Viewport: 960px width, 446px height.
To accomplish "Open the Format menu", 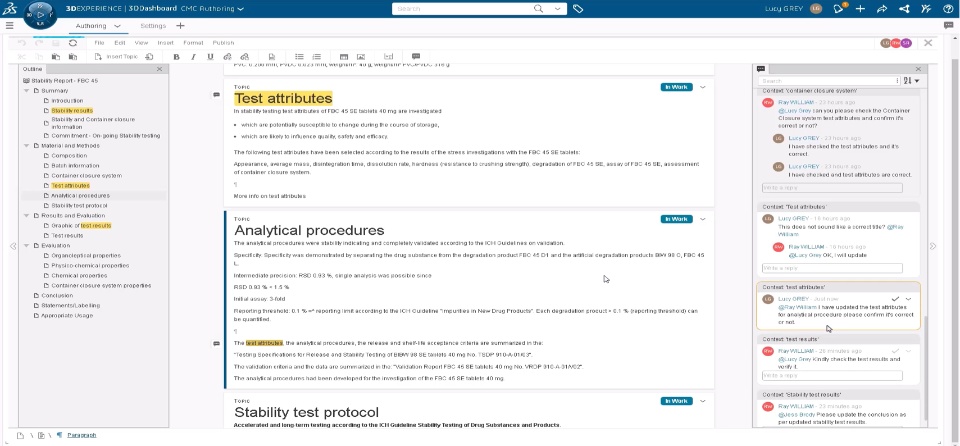I will (x=193, y=43).
